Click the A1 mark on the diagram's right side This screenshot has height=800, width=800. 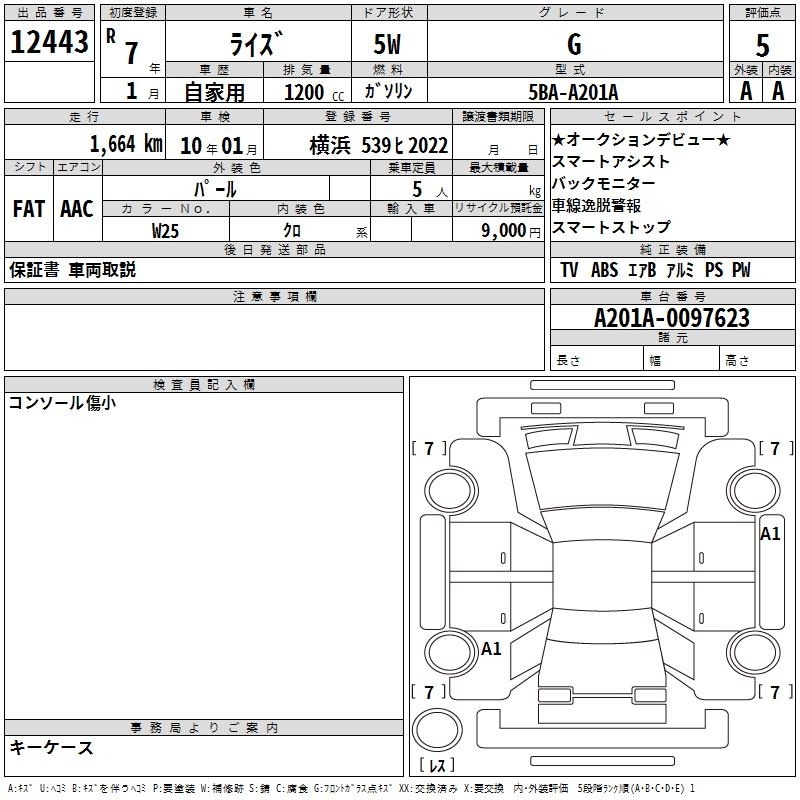(x=770, y=534)
